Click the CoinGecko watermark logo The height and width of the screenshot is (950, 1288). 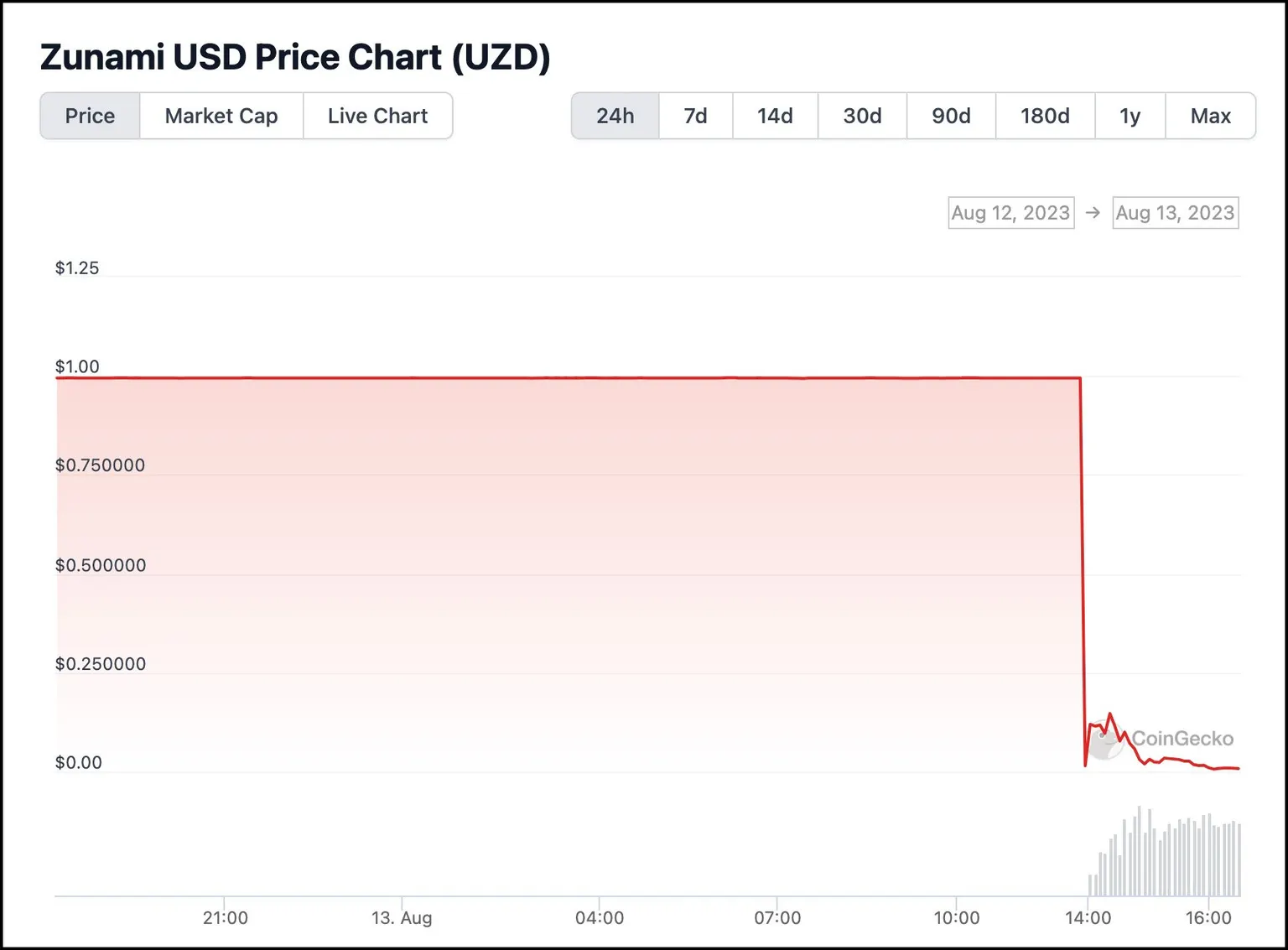point(1107,739)
